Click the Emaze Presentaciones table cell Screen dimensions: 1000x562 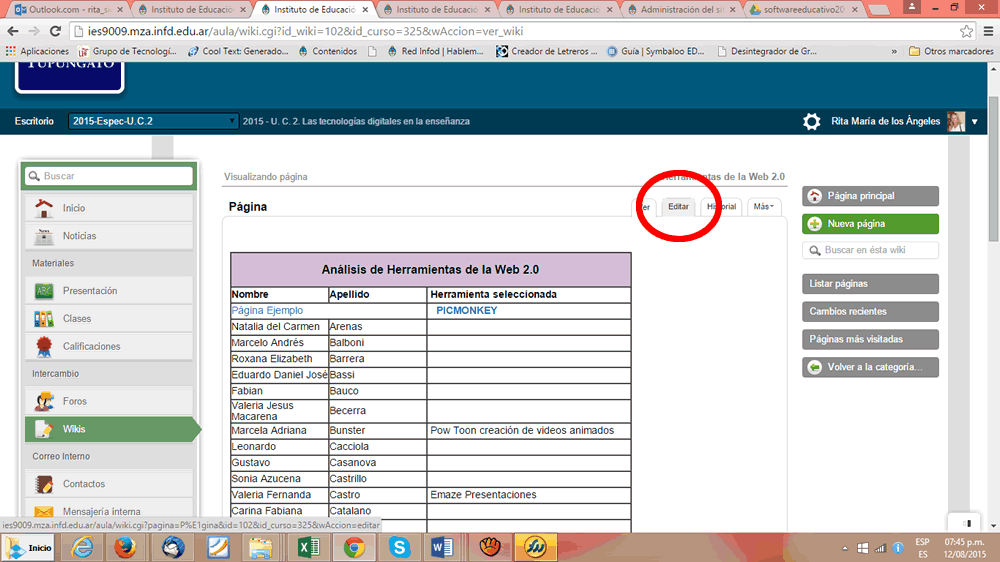[529, 495]
